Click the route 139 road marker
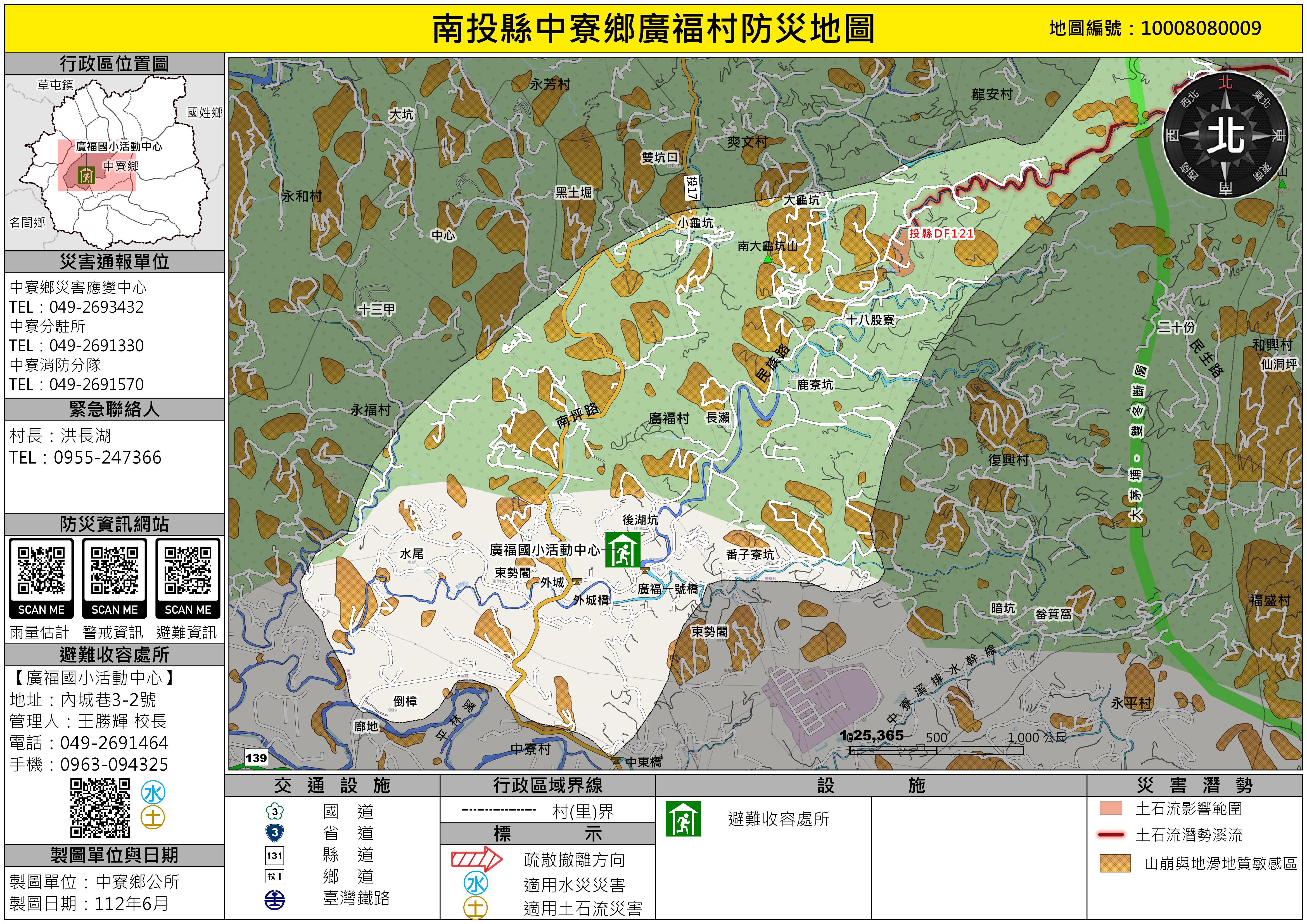Image resolution: width=1307 pixels, height=924 pixels. pyautogui.click(x=256, y=758)
